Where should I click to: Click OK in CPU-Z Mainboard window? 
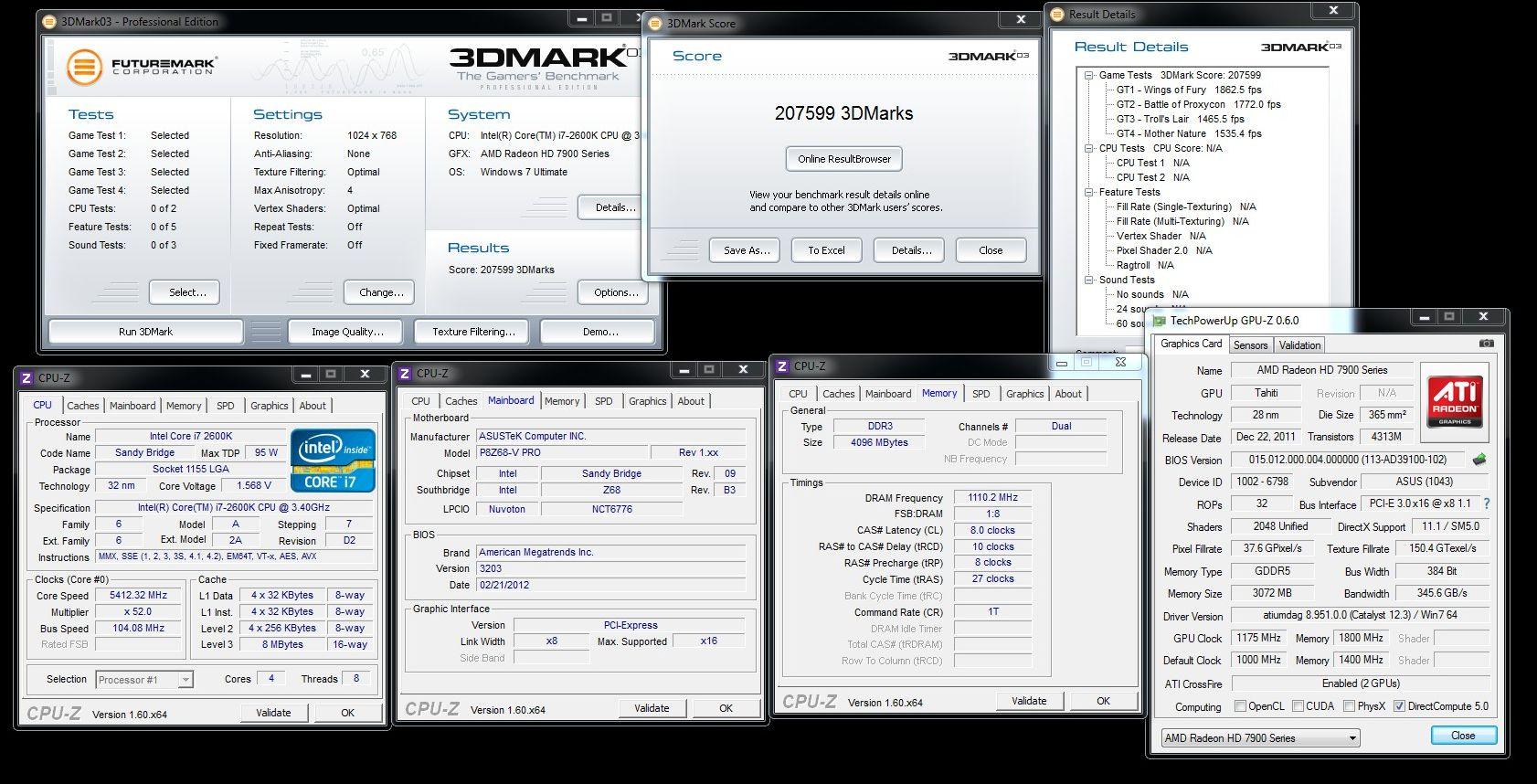click(x=726, y=708)
